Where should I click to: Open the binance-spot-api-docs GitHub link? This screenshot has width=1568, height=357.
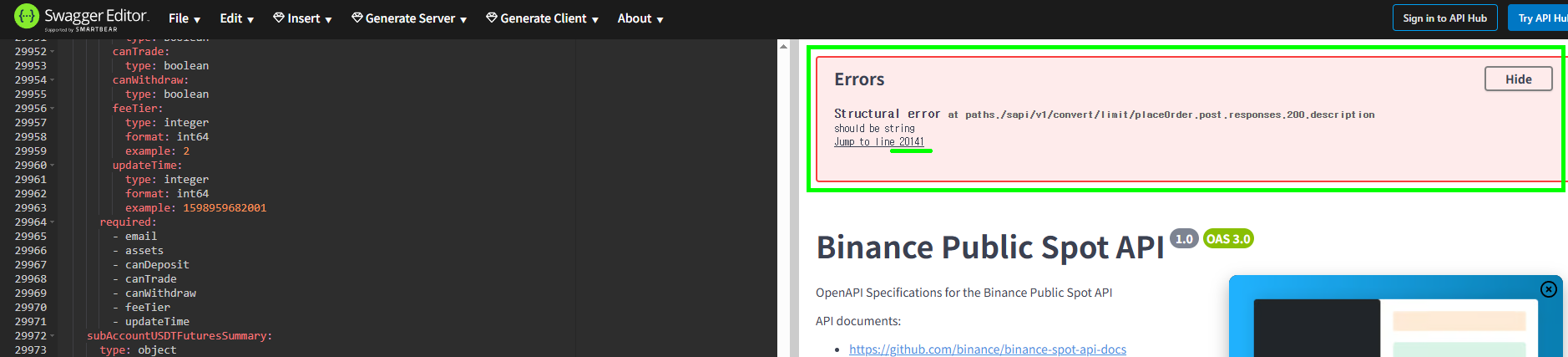pyautogui.click(x=987, y=349)
